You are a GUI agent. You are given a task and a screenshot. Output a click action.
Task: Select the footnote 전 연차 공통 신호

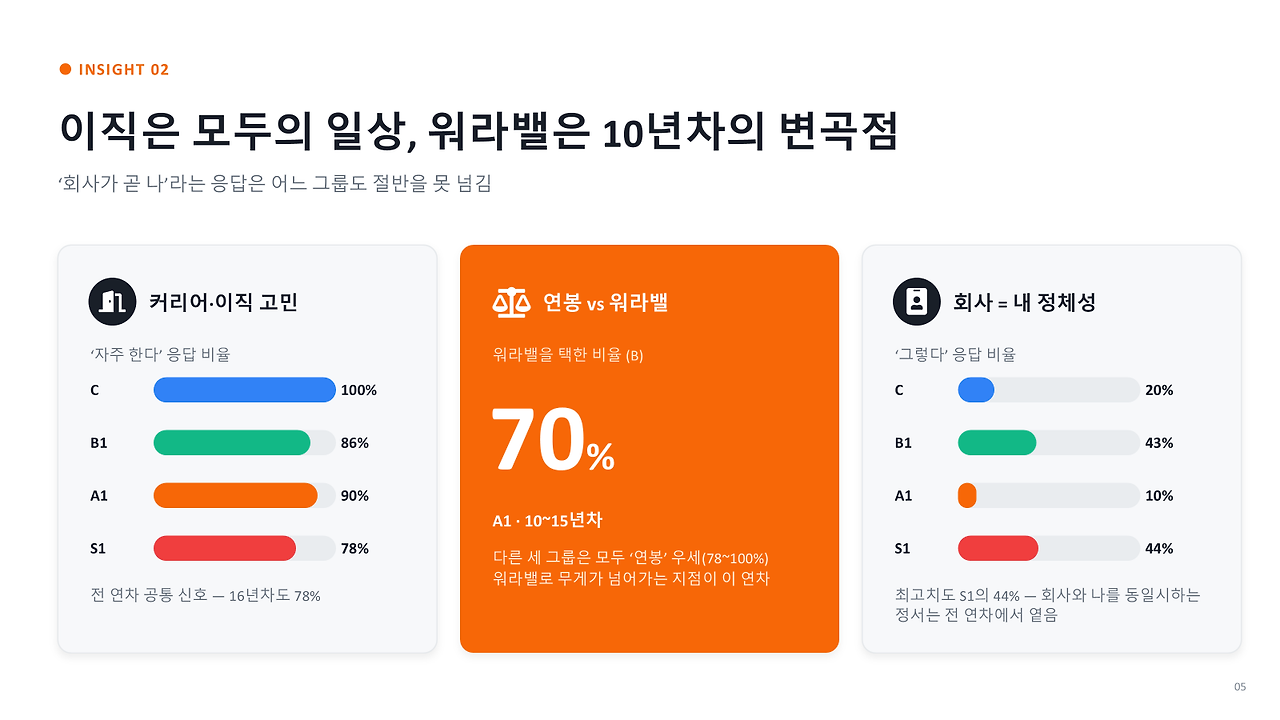pyautogui.click(x=205, y=595)
